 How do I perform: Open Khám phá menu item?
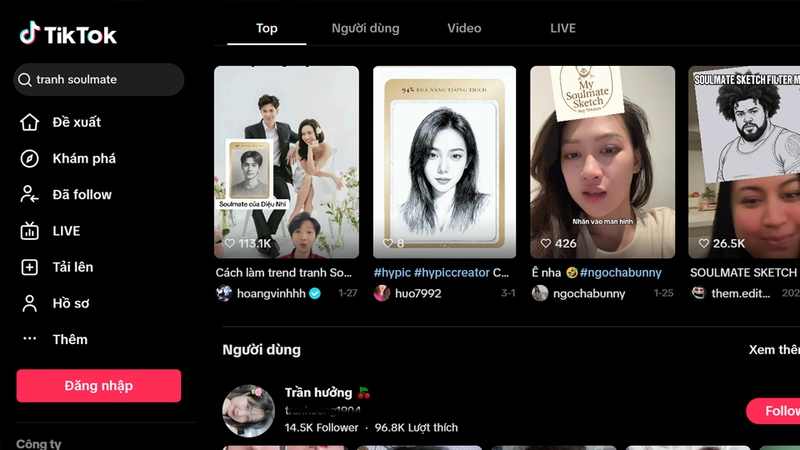84,159
